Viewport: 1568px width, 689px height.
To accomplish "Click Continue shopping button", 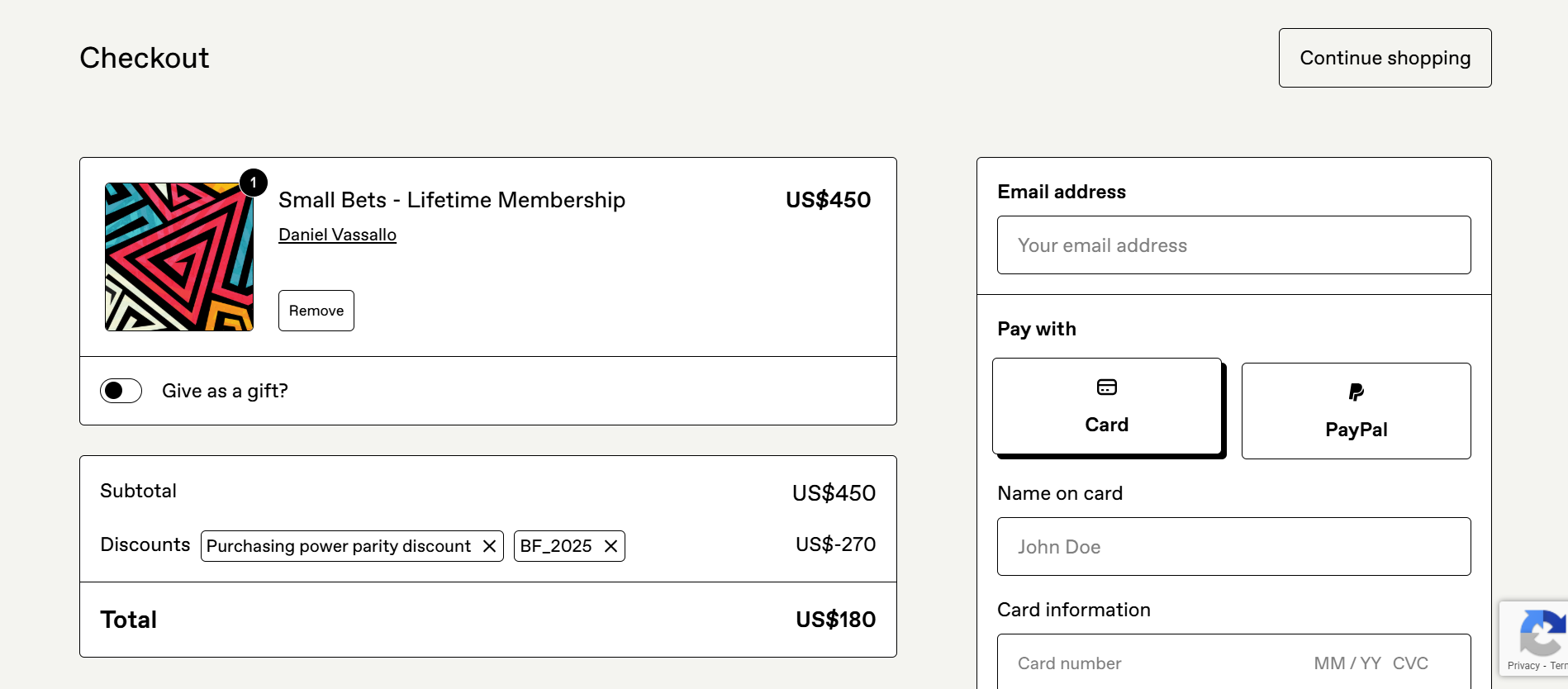I will (x=1385, y=58).
